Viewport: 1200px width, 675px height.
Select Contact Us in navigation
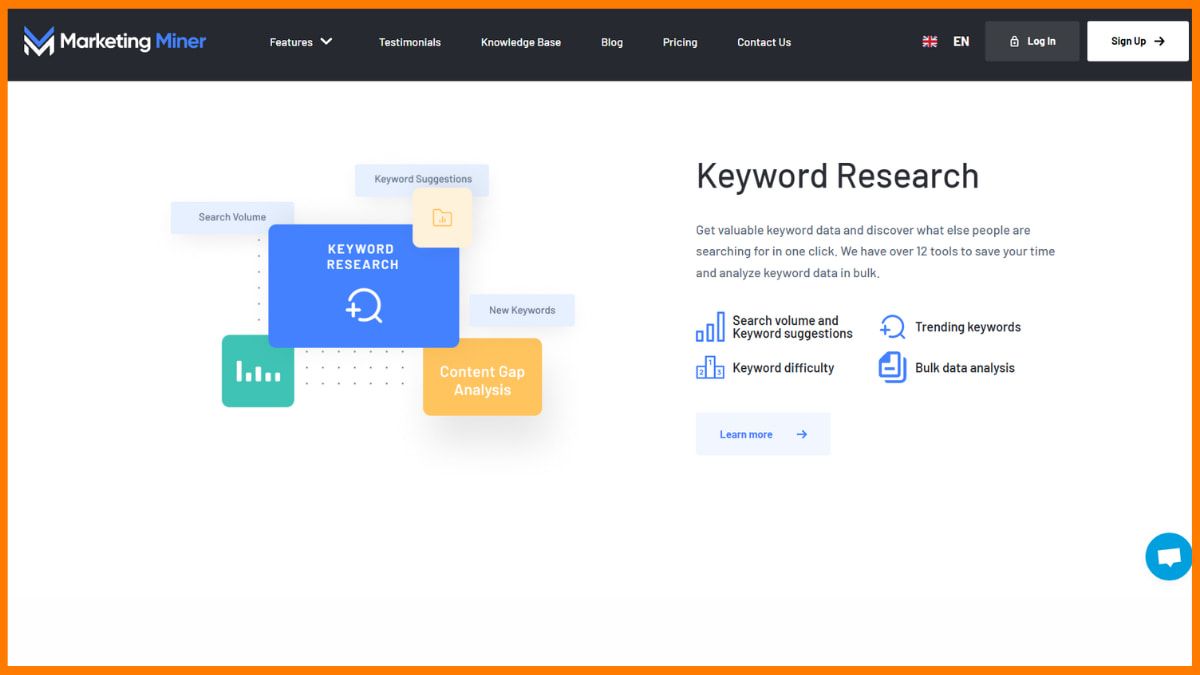click(764, 42)
